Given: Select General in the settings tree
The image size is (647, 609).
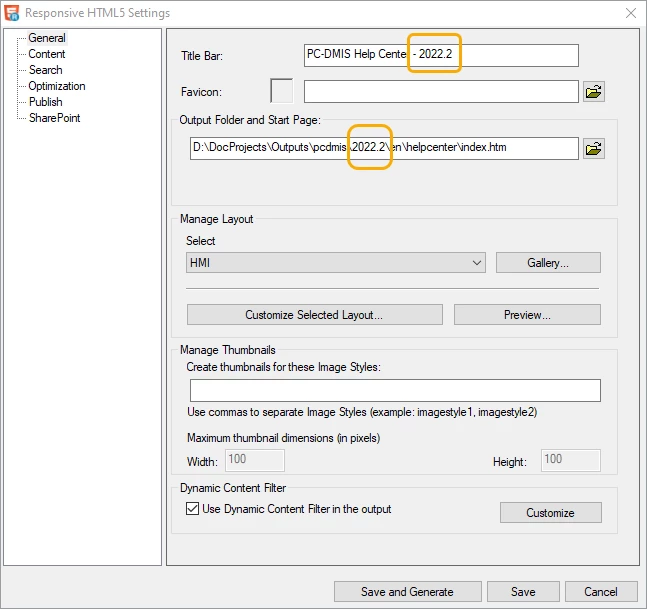Looking at the screenshot, I should 47,38.
